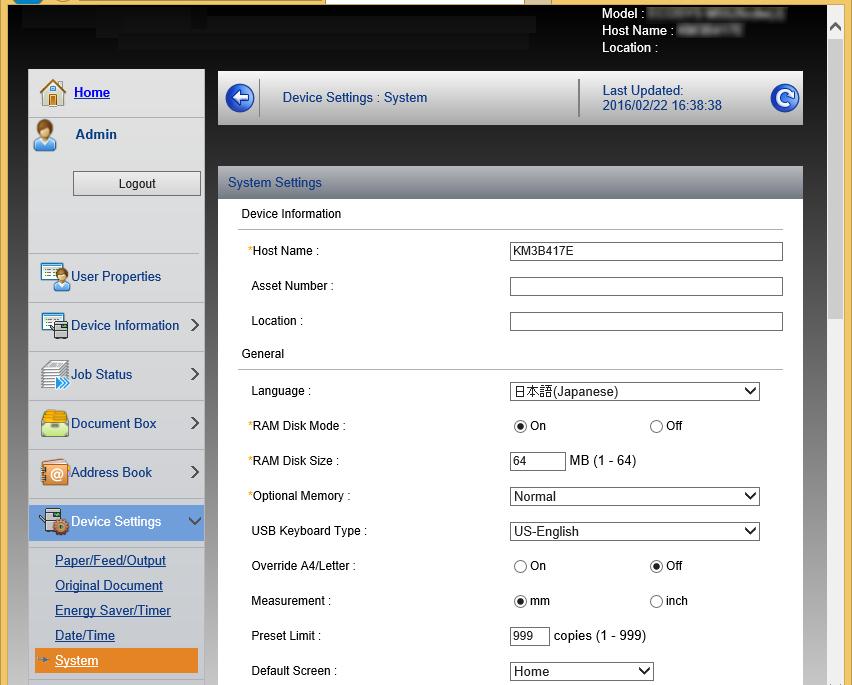Viewport: 852px width, 685px height.
Task: Click the Job Status pages icon
Action: (55, 374)
